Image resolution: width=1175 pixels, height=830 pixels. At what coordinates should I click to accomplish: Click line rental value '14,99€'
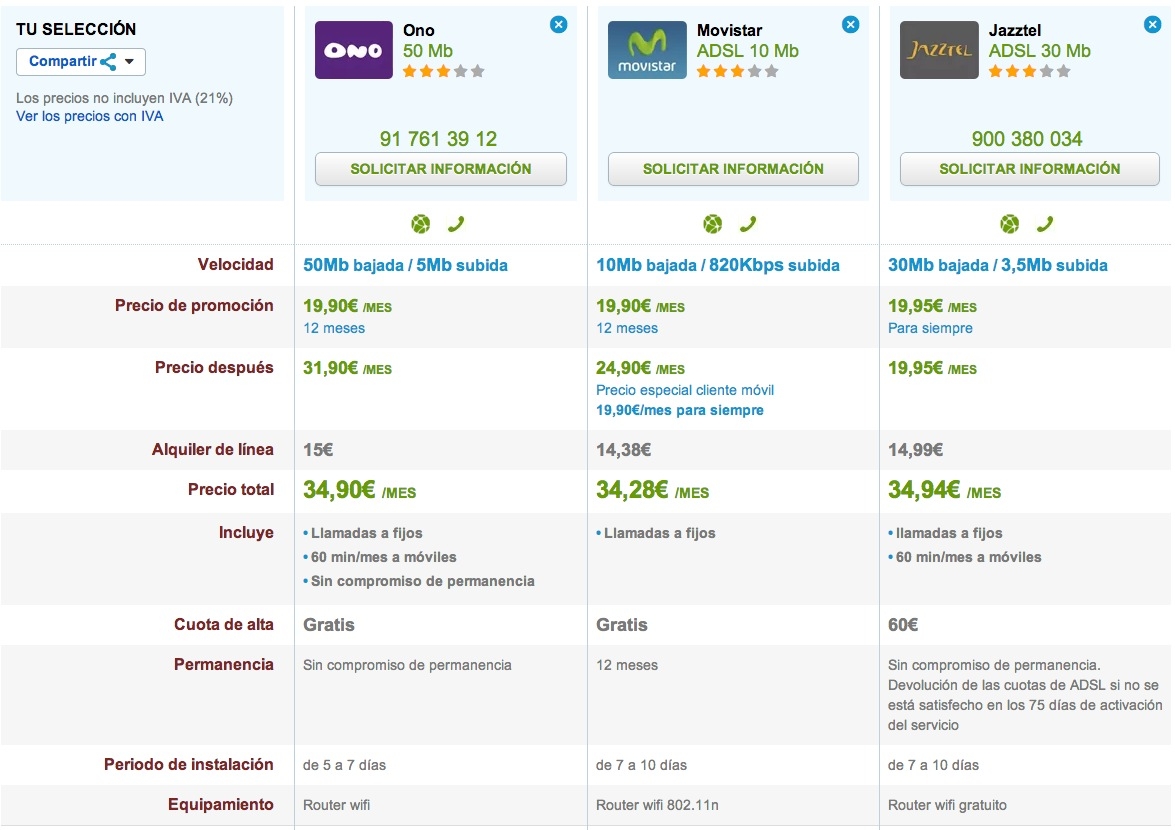click(x=916, y=450)
